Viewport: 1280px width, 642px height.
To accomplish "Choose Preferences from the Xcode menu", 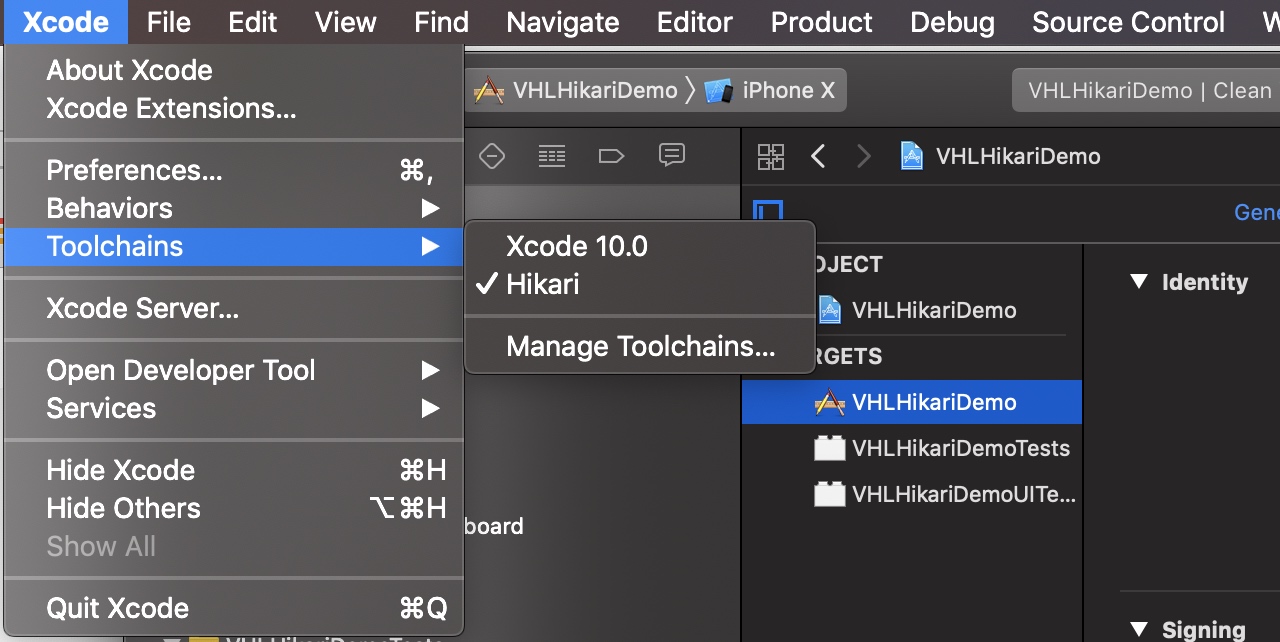I will tap(134, 170).
